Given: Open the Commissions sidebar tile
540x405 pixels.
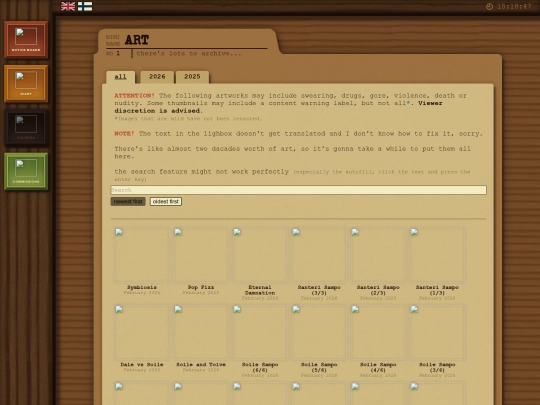Looking at the screenshot, I should [26, 172].
